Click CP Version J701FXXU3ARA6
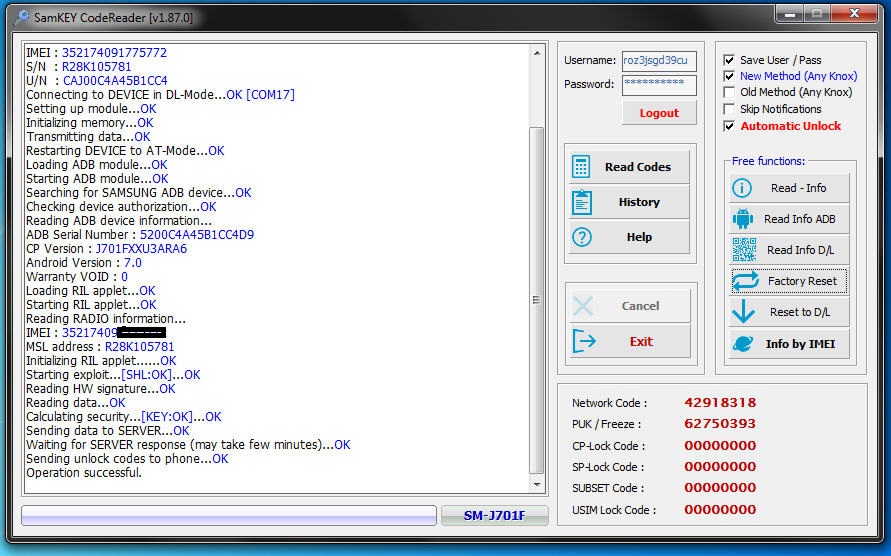Viewport: 891px width, 556px height. 141,249
